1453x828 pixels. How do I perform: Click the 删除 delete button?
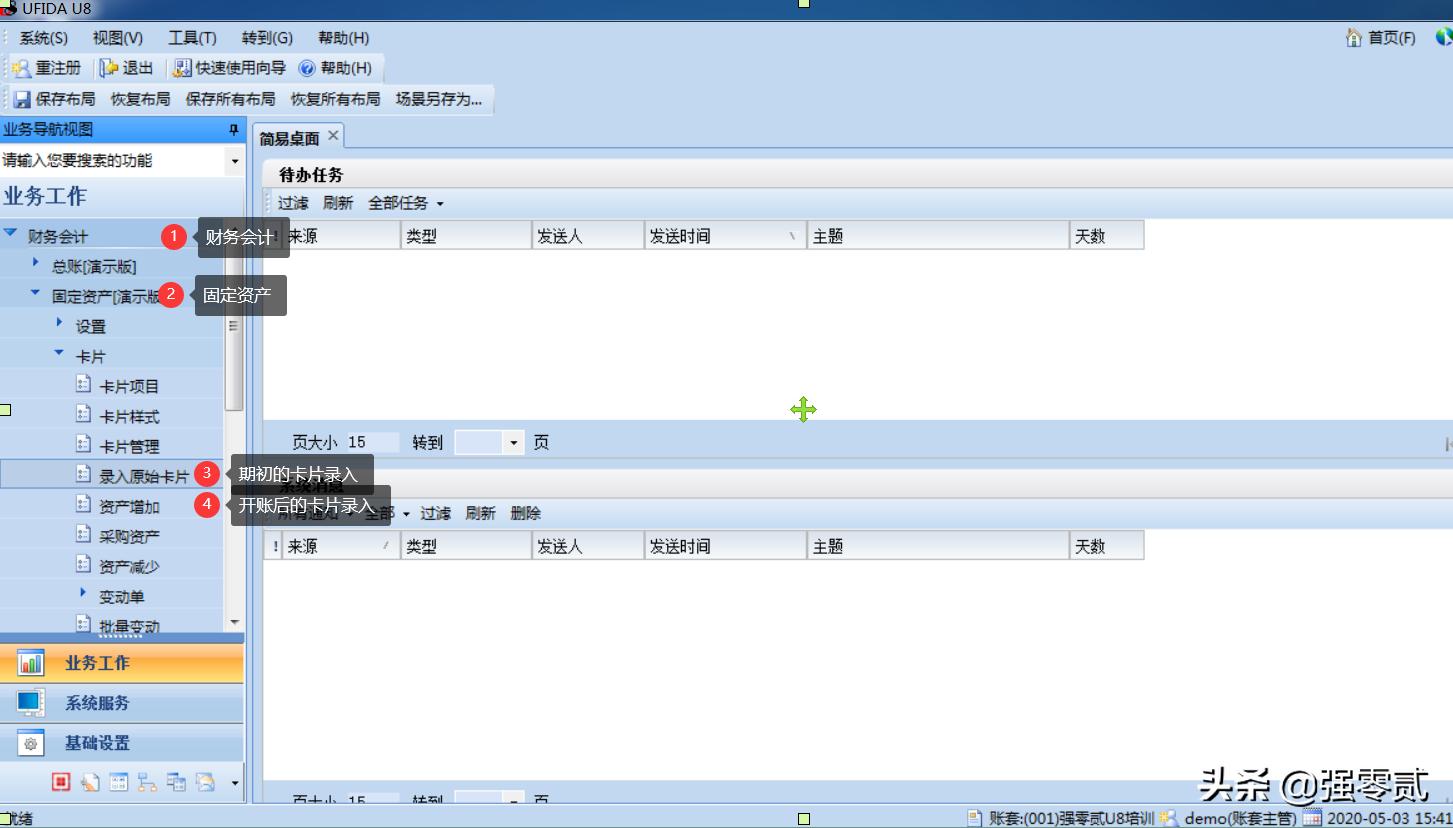click(524, 512)
